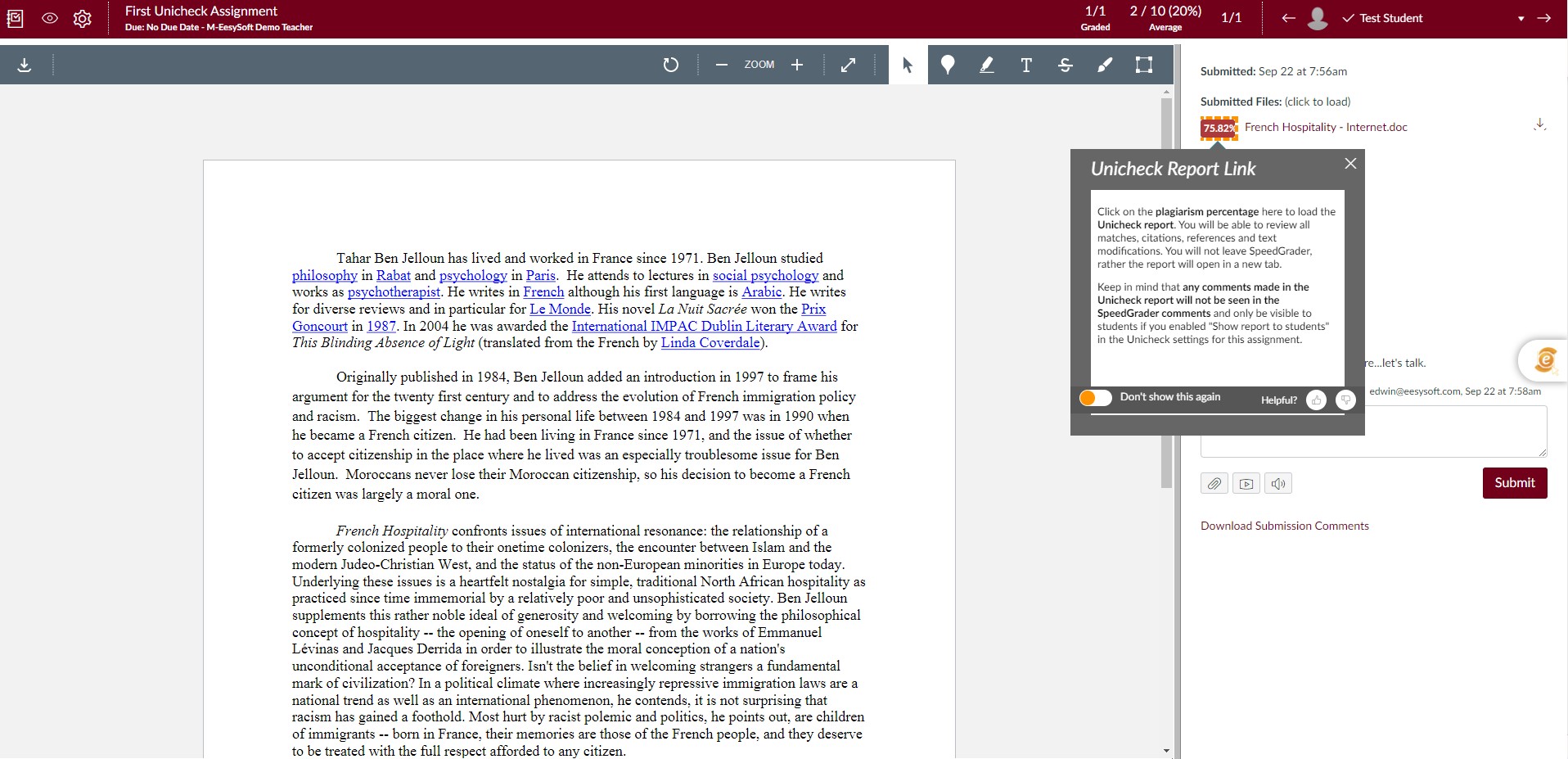Select the area annotation rectangle tool

click(1144, 65)
